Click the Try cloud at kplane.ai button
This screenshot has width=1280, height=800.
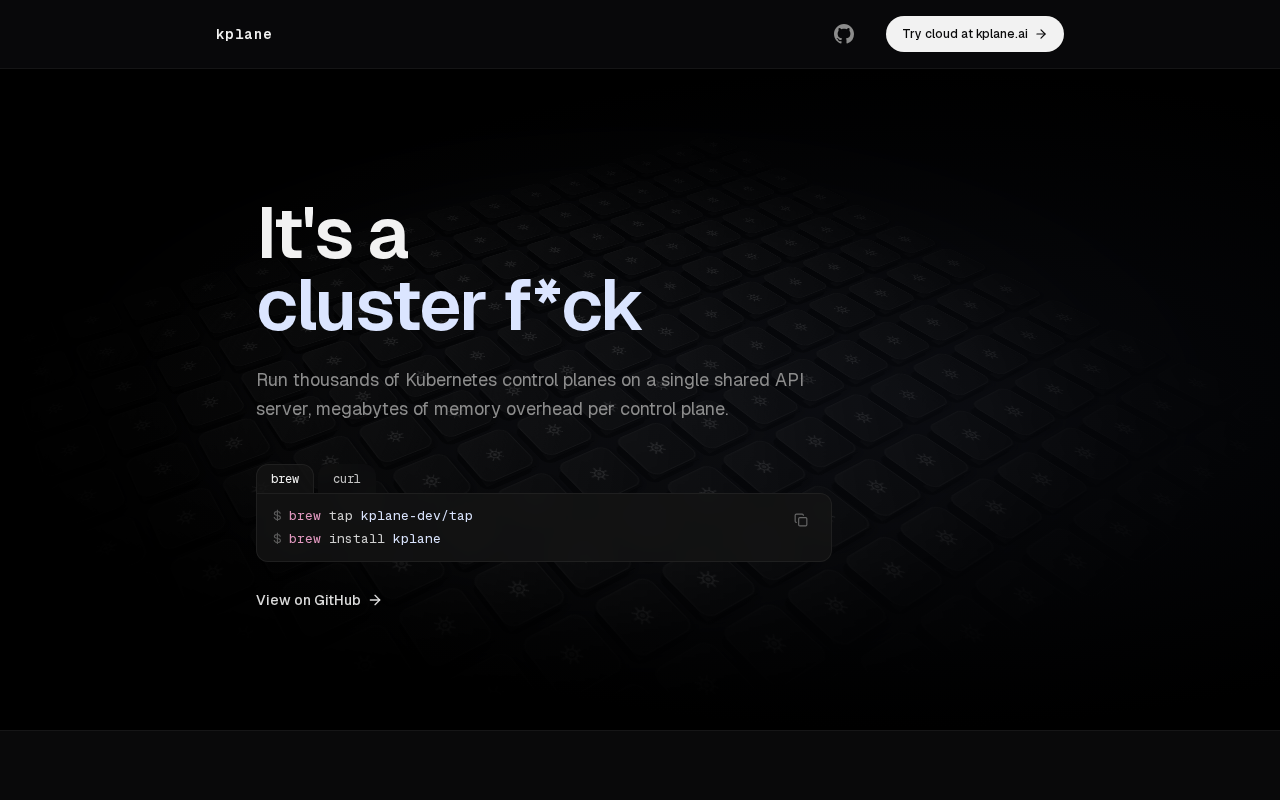pyautogui.click(x=975, y=34)
